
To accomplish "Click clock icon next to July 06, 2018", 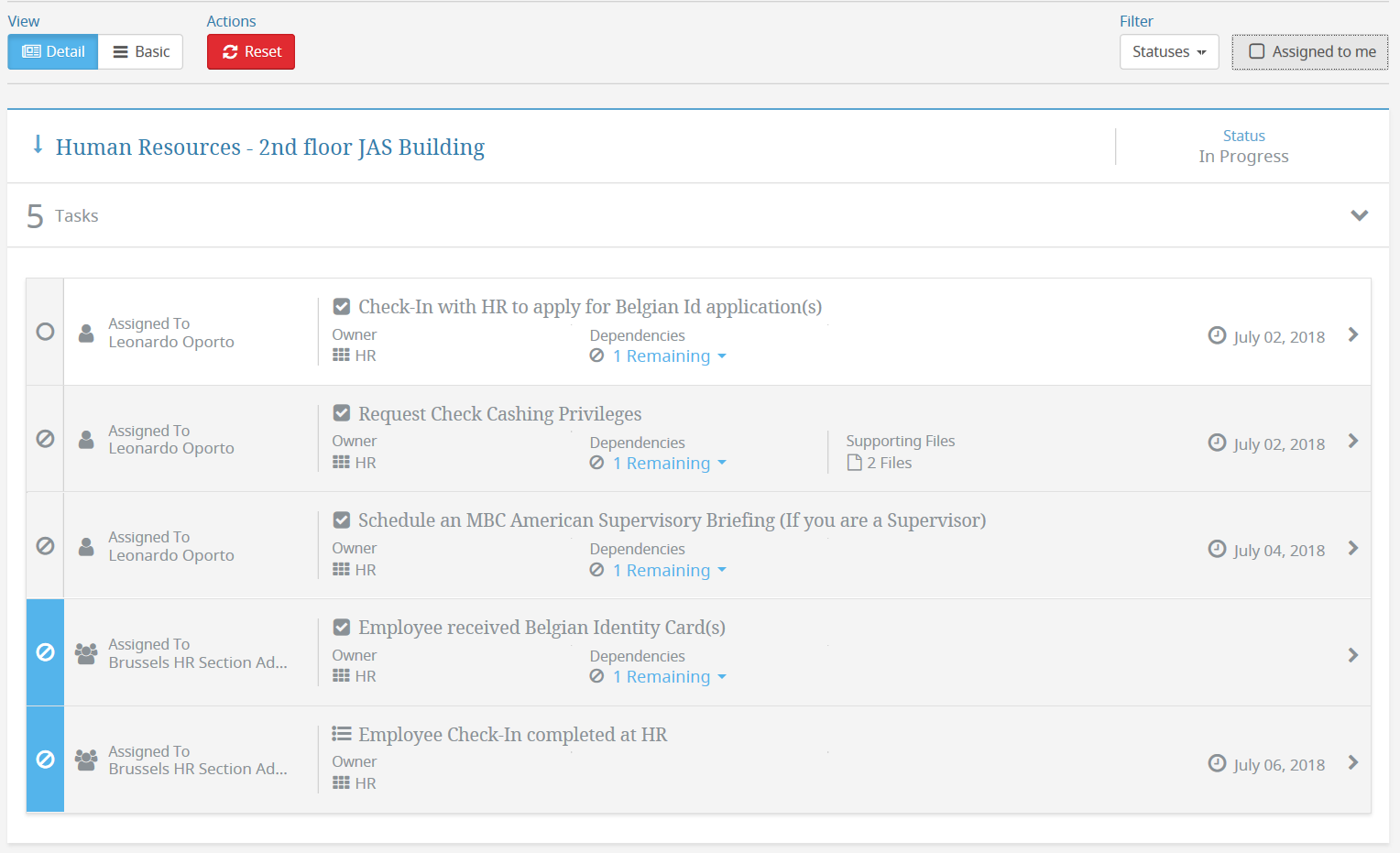I will tap(1217, 763).
